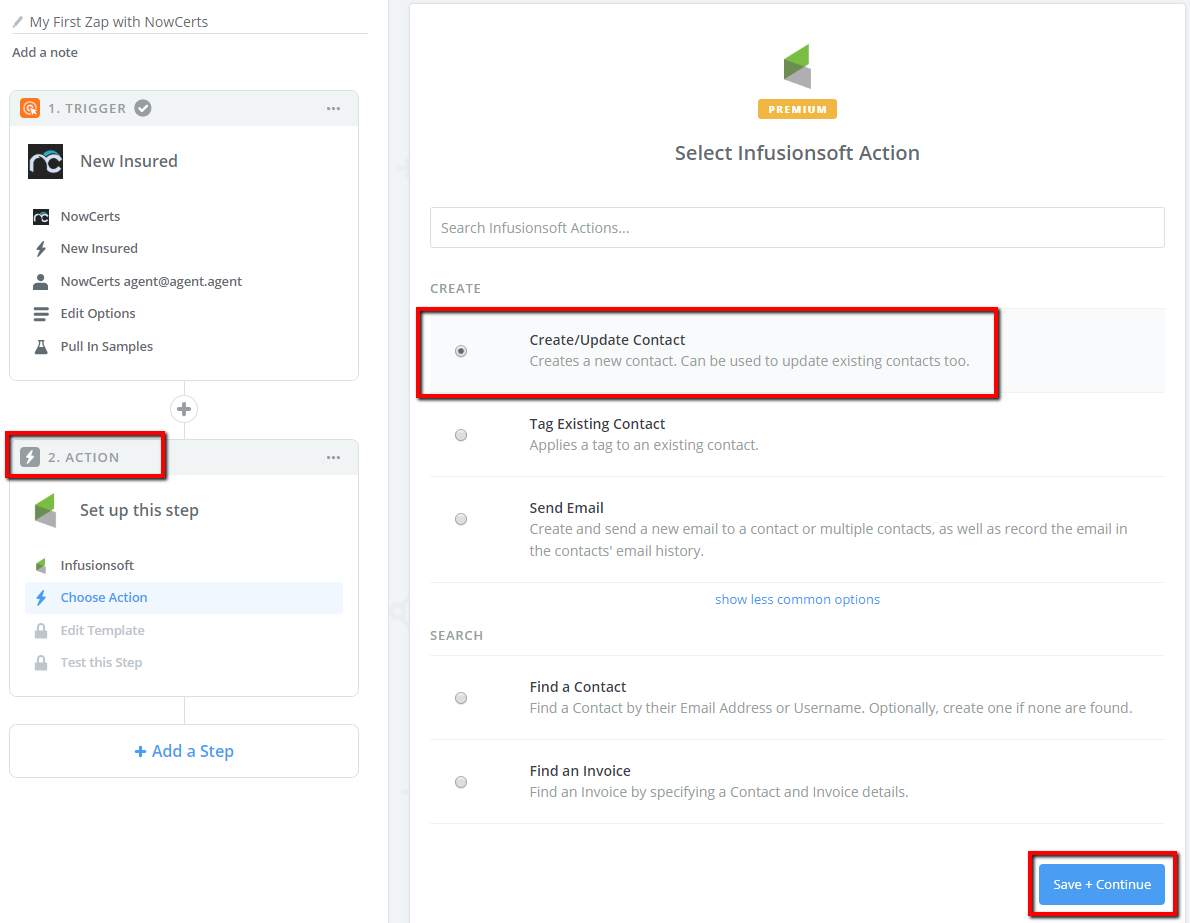Click the Zap title My First Zap with NowCerts
The width and height of the screenshot is (1190, 923).
click(x=118, y=22)
